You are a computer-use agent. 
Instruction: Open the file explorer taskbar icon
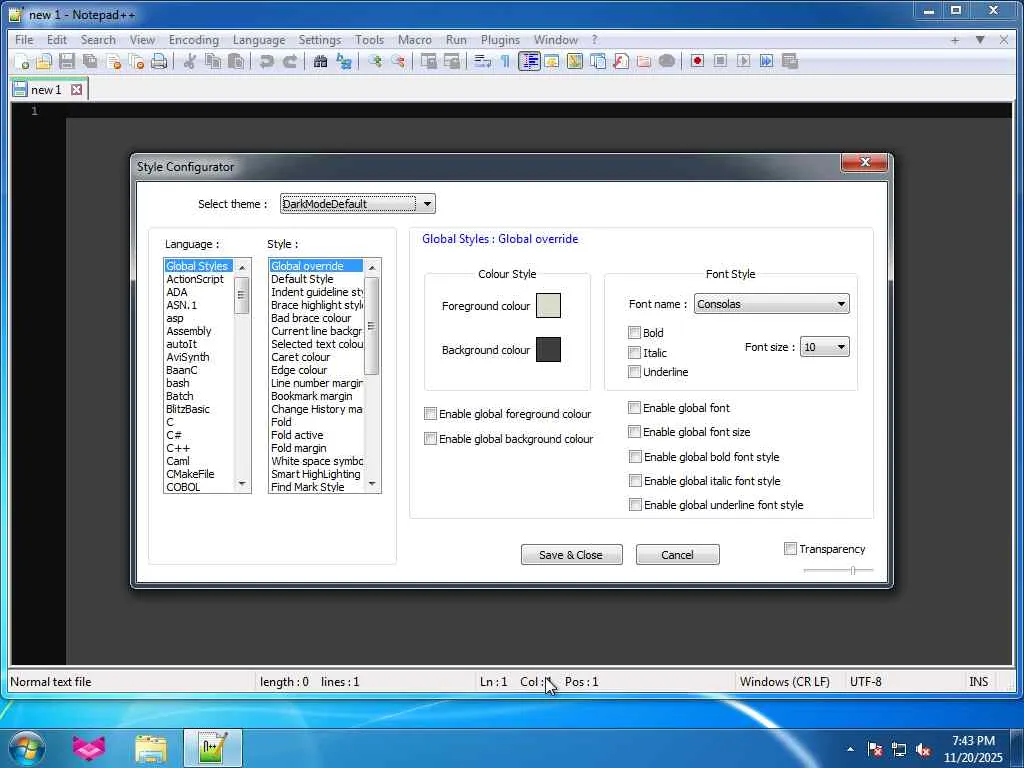[x=151, y=748]
